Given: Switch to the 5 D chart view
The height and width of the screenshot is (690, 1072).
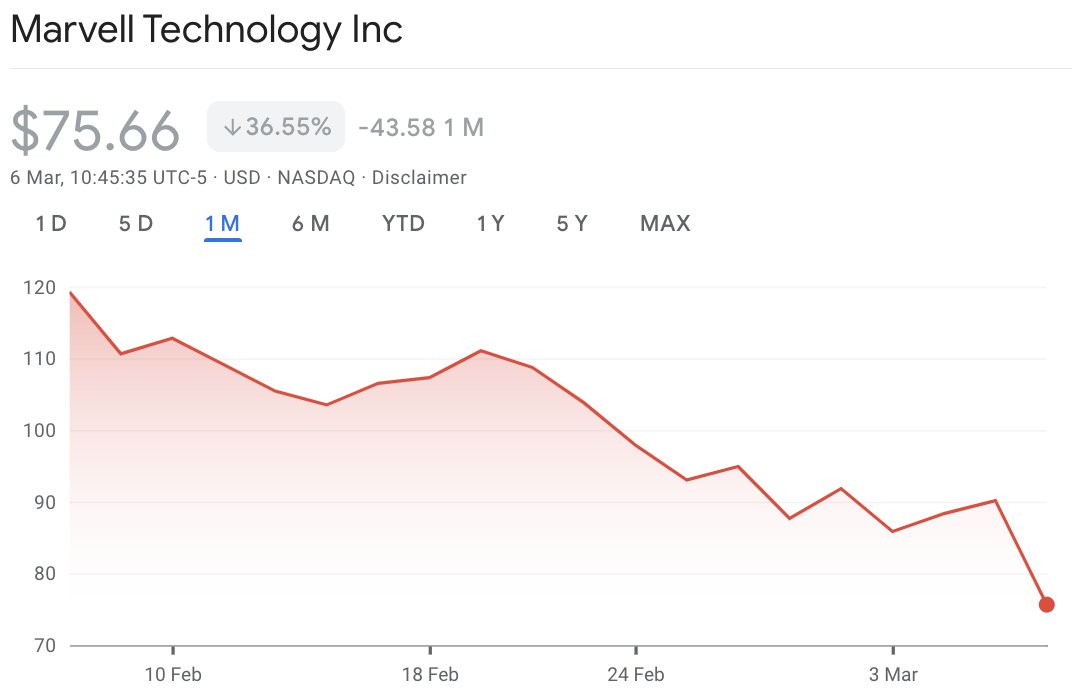Looking at the screenshot, I should (136, 224).
